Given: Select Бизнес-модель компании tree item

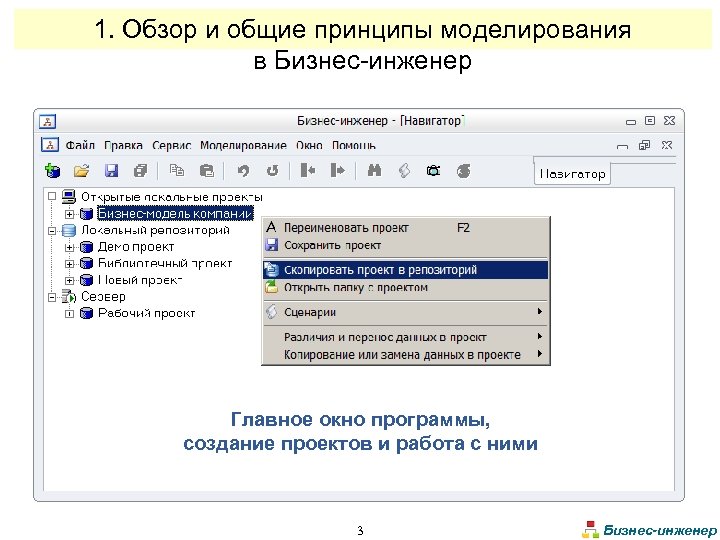Looking at the screenshot, I should tap(175, 214).
